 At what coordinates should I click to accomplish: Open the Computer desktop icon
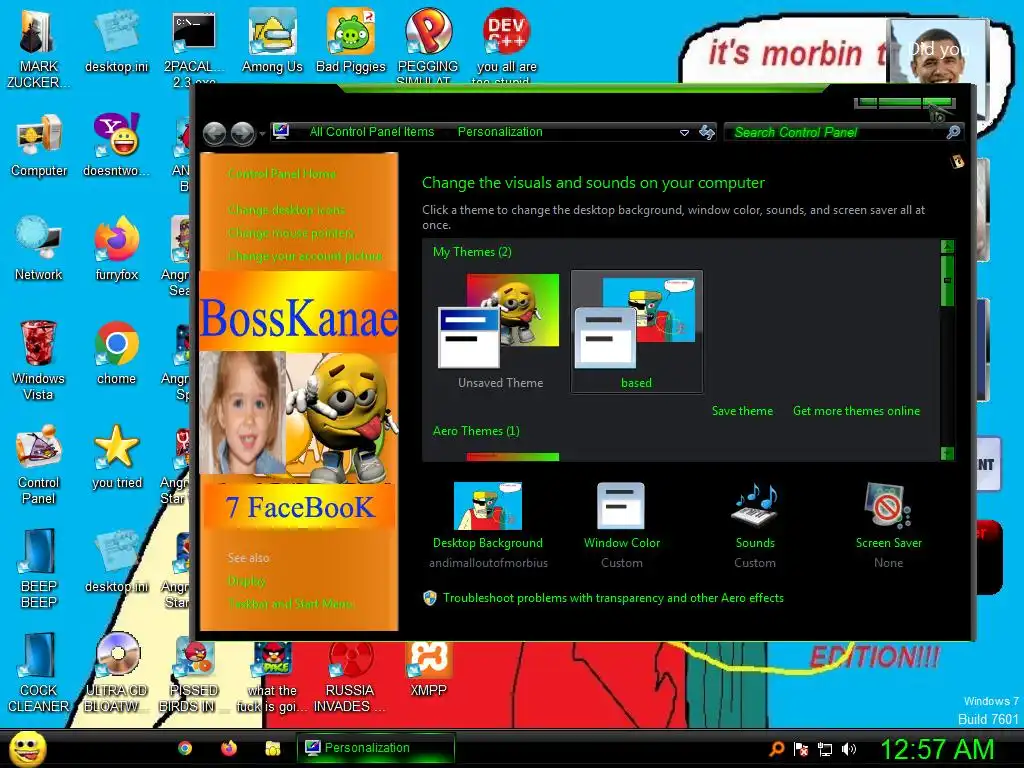39,145
